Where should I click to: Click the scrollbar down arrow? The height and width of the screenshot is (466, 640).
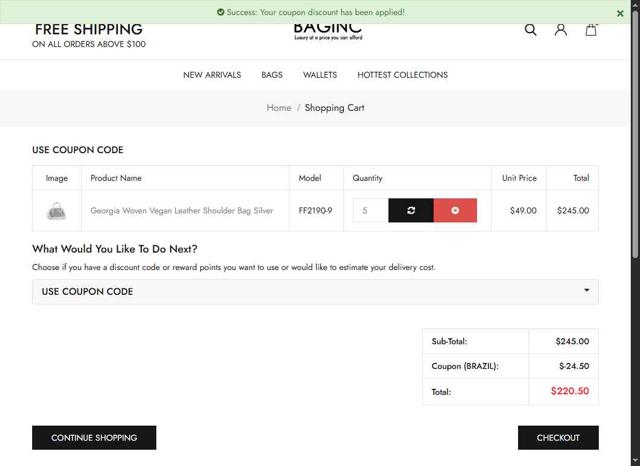click(635, 461)
